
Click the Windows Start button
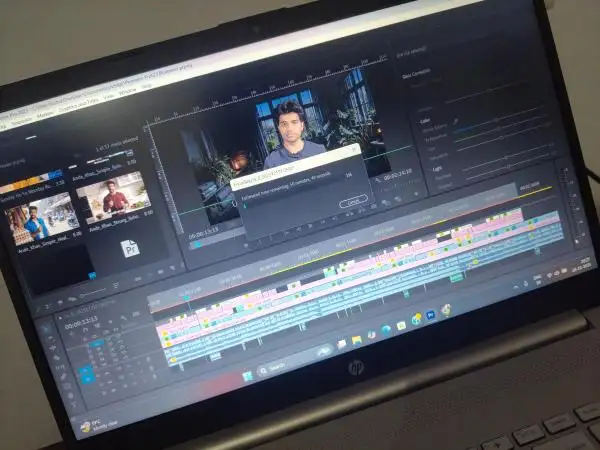pyautogui.click(x=248, y=375)
